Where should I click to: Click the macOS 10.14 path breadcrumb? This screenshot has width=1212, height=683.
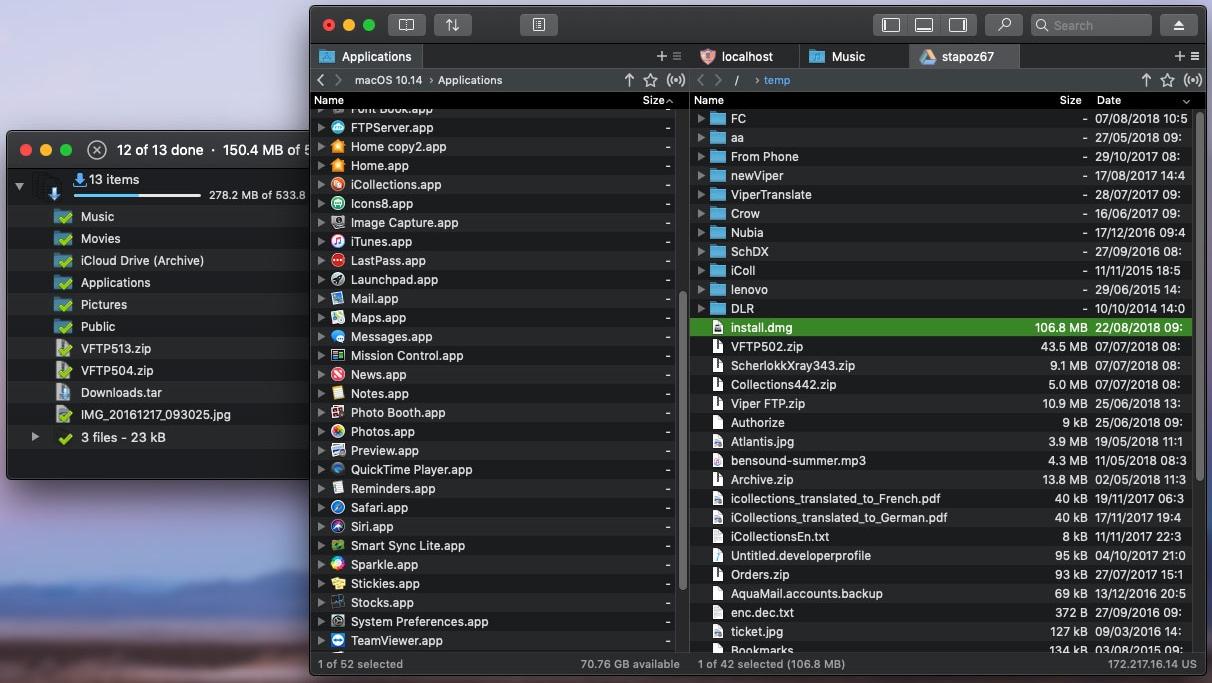(388, 80)
